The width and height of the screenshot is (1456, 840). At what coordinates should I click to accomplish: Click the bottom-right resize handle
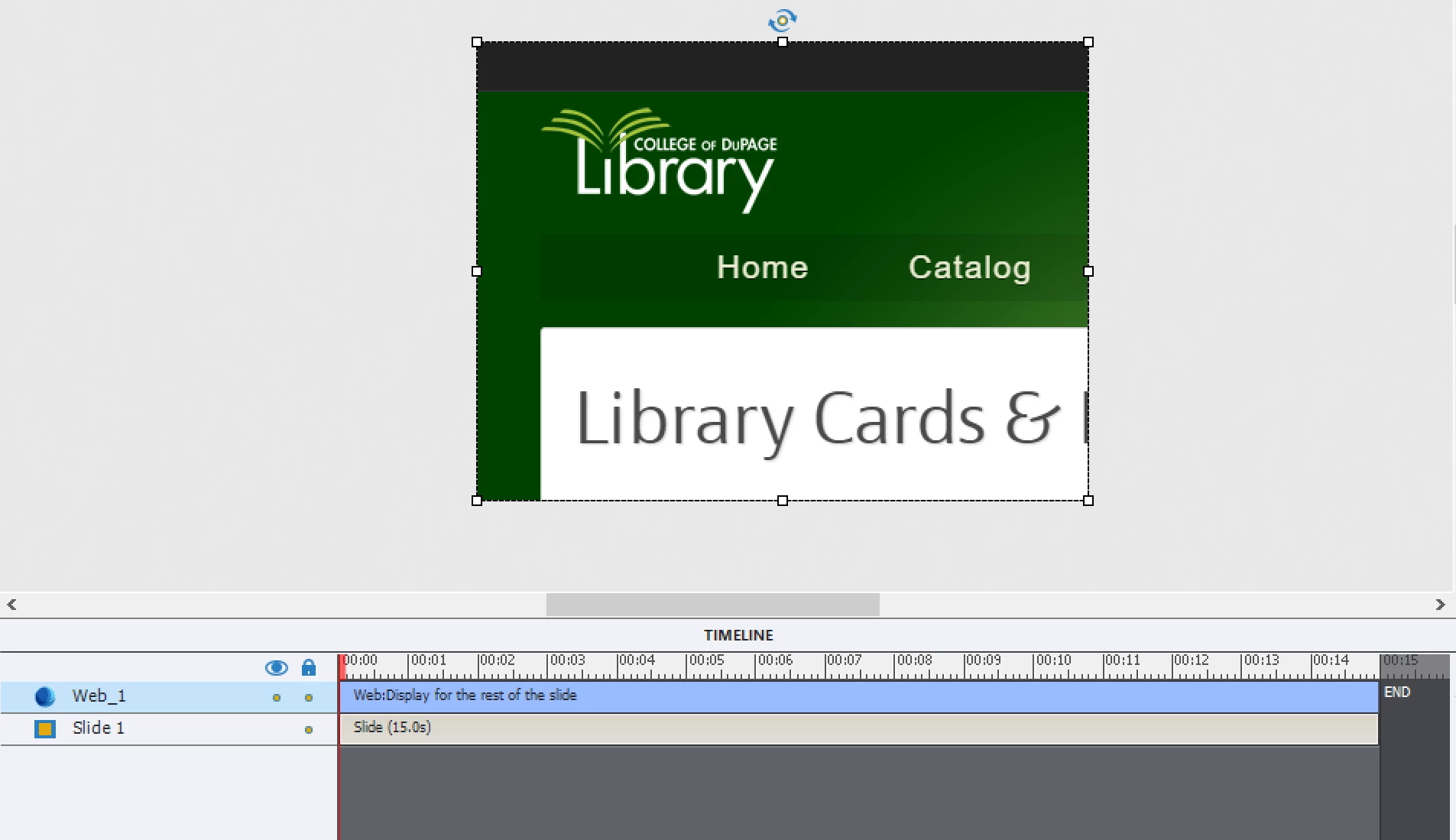[x=1088, y=501]
